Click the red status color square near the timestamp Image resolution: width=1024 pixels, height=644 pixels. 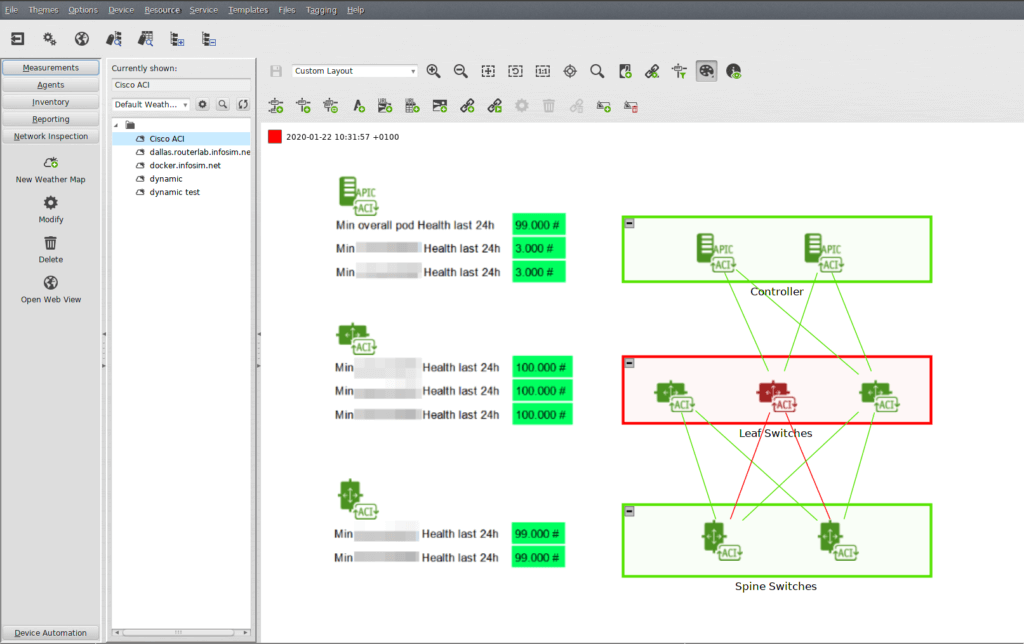[274, 136]
